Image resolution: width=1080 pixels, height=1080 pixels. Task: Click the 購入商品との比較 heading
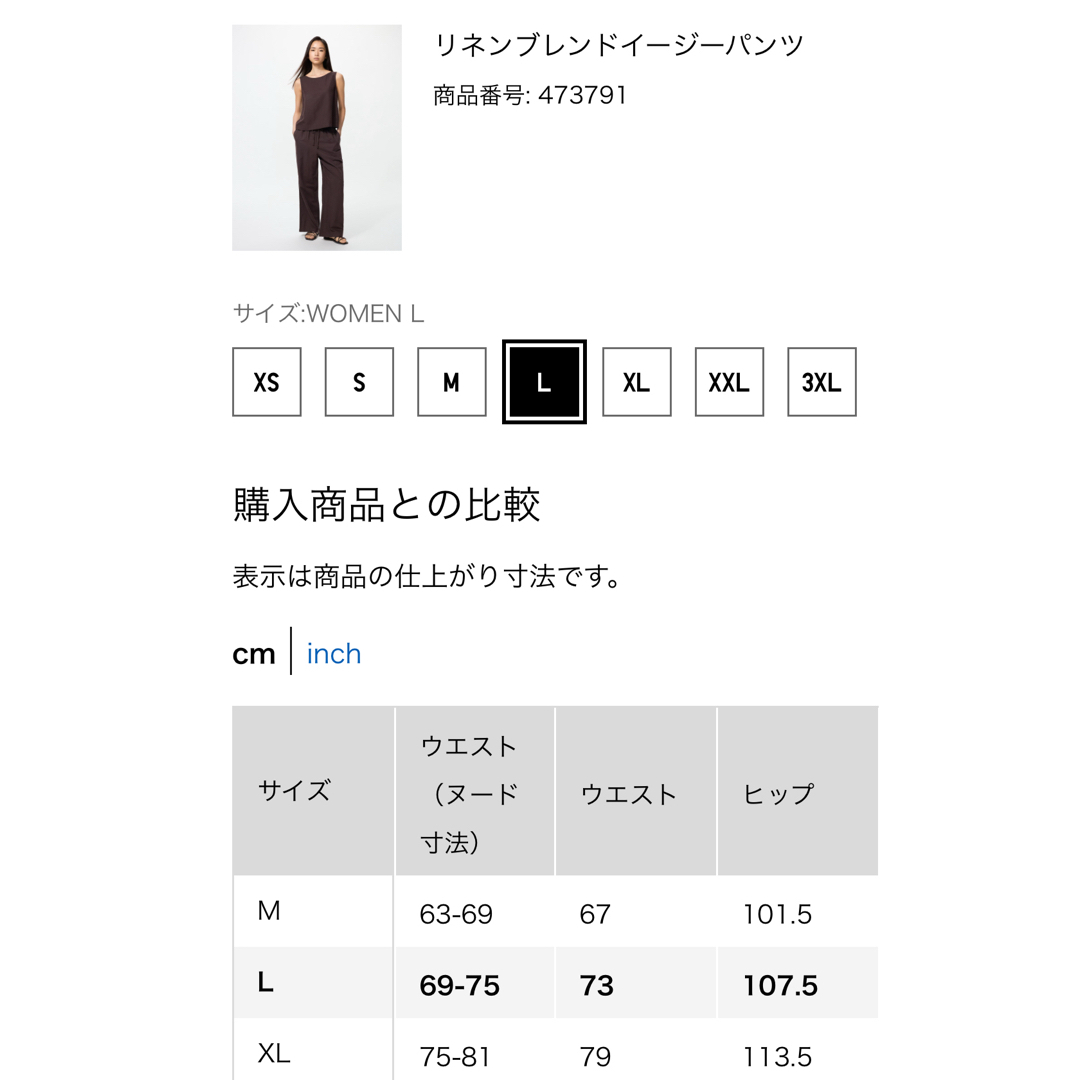click(x=386, y=504)
